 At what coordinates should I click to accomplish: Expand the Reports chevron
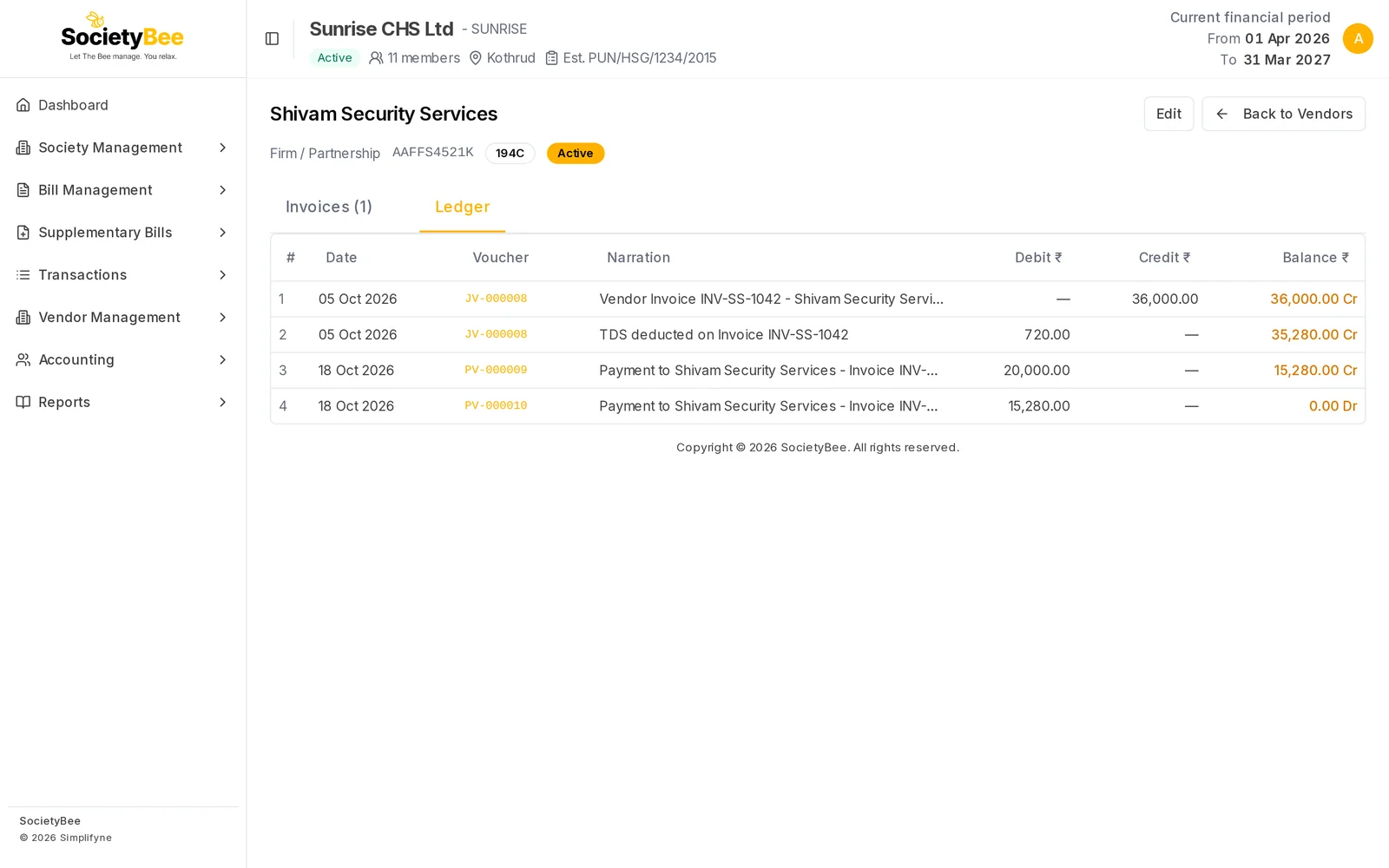[x=223, y=402]
